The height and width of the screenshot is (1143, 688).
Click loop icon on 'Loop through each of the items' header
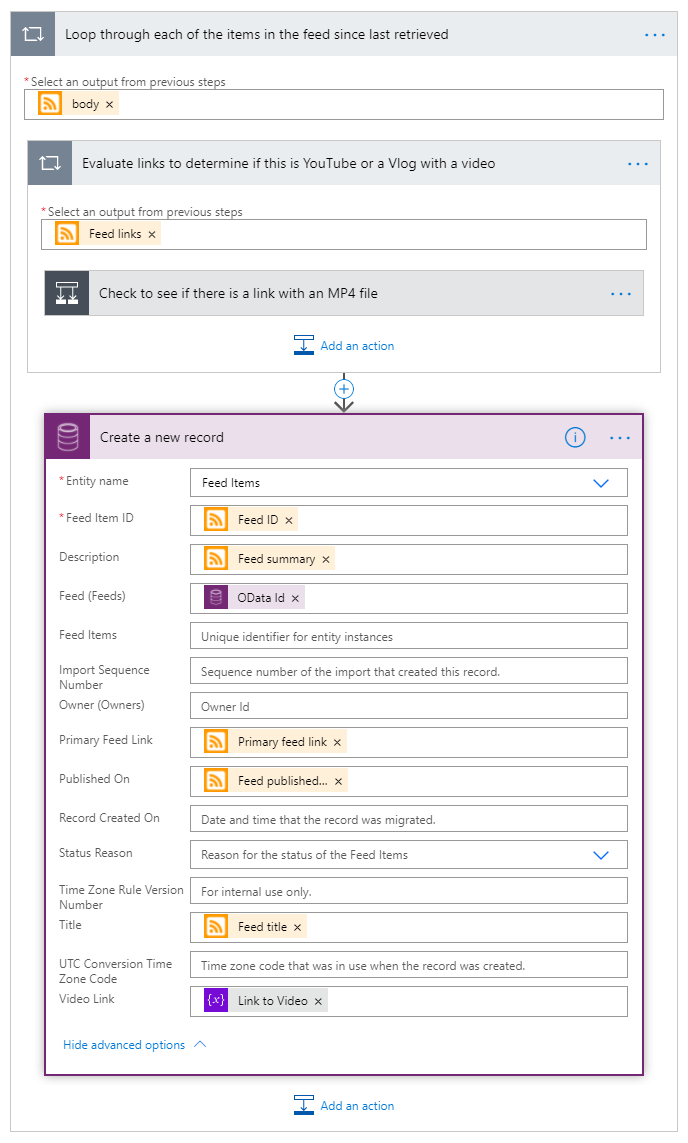pyautogui.click(x=33, y=34)
